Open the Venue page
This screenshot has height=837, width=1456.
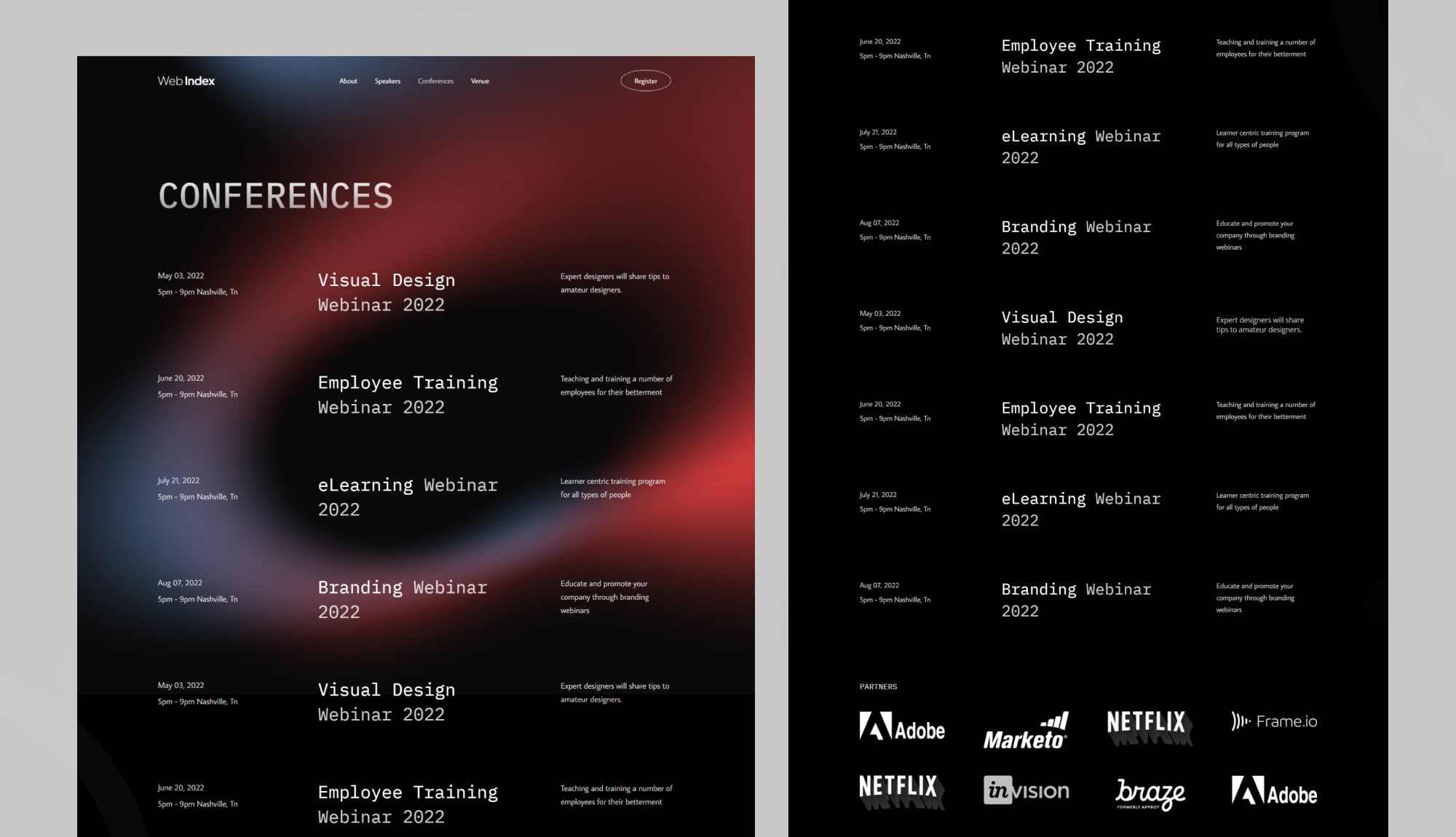pos(480,81)
